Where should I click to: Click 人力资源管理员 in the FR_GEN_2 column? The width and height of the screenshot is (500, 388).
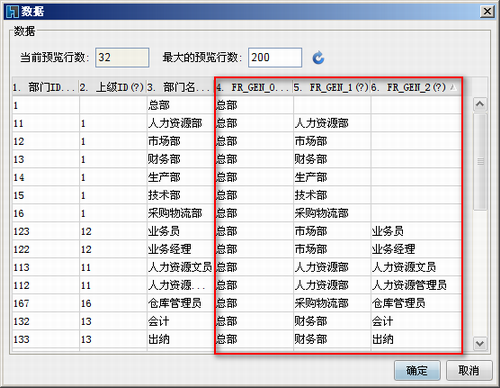point(409,286)
